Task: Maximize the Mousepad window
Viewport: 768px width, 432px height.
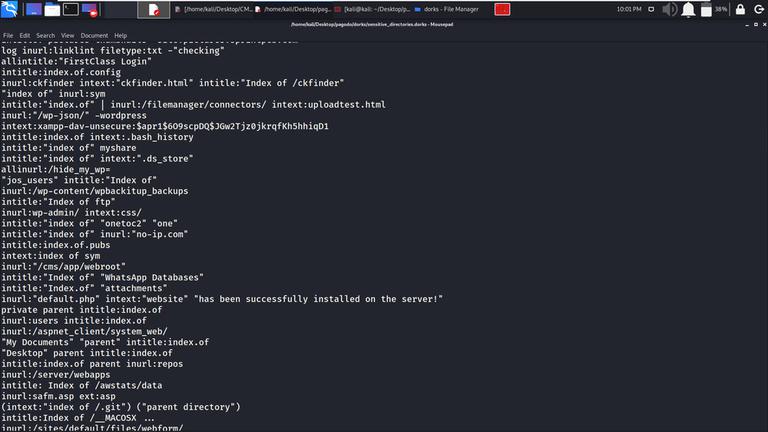Action: click(756, 24)
